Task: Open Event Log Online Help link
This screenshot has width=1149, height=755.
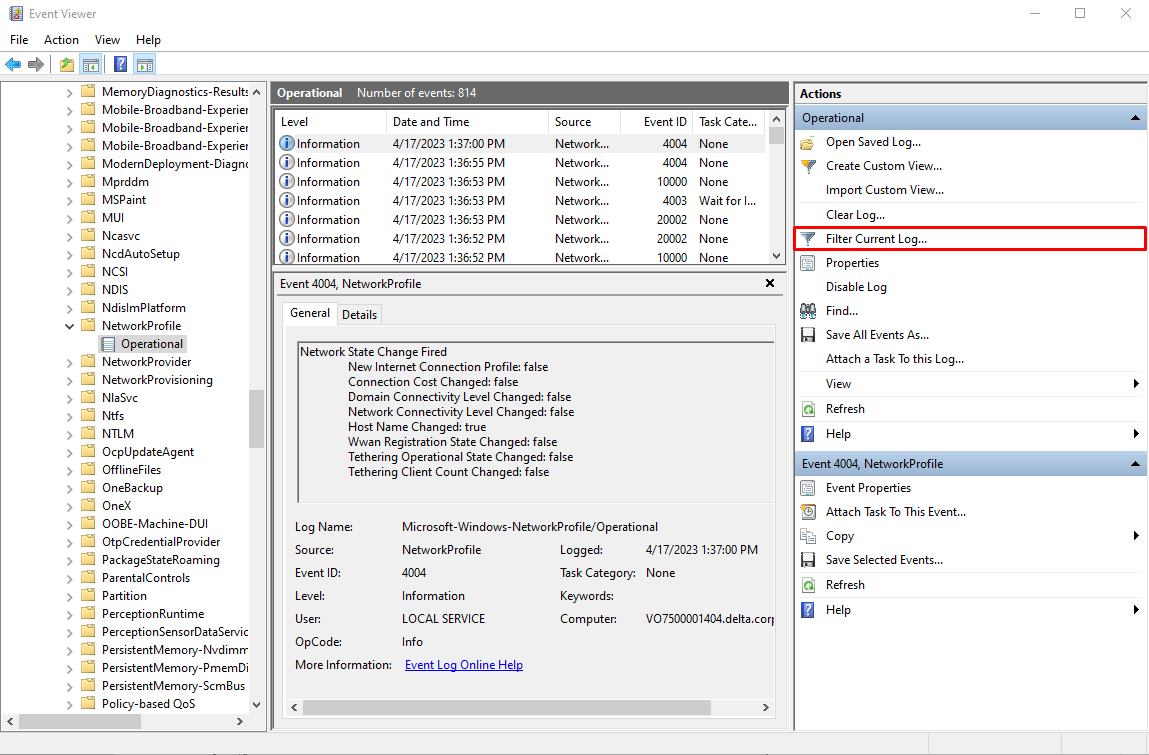Action: (463, 664)
